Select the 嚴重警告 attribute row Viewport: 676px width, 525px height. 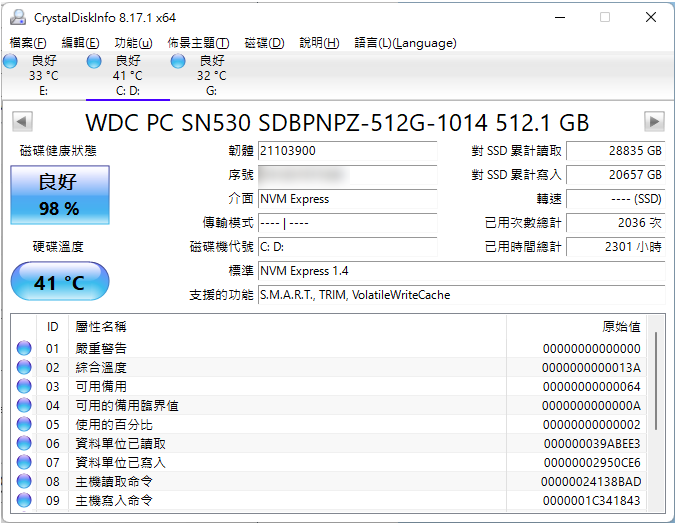329,348
